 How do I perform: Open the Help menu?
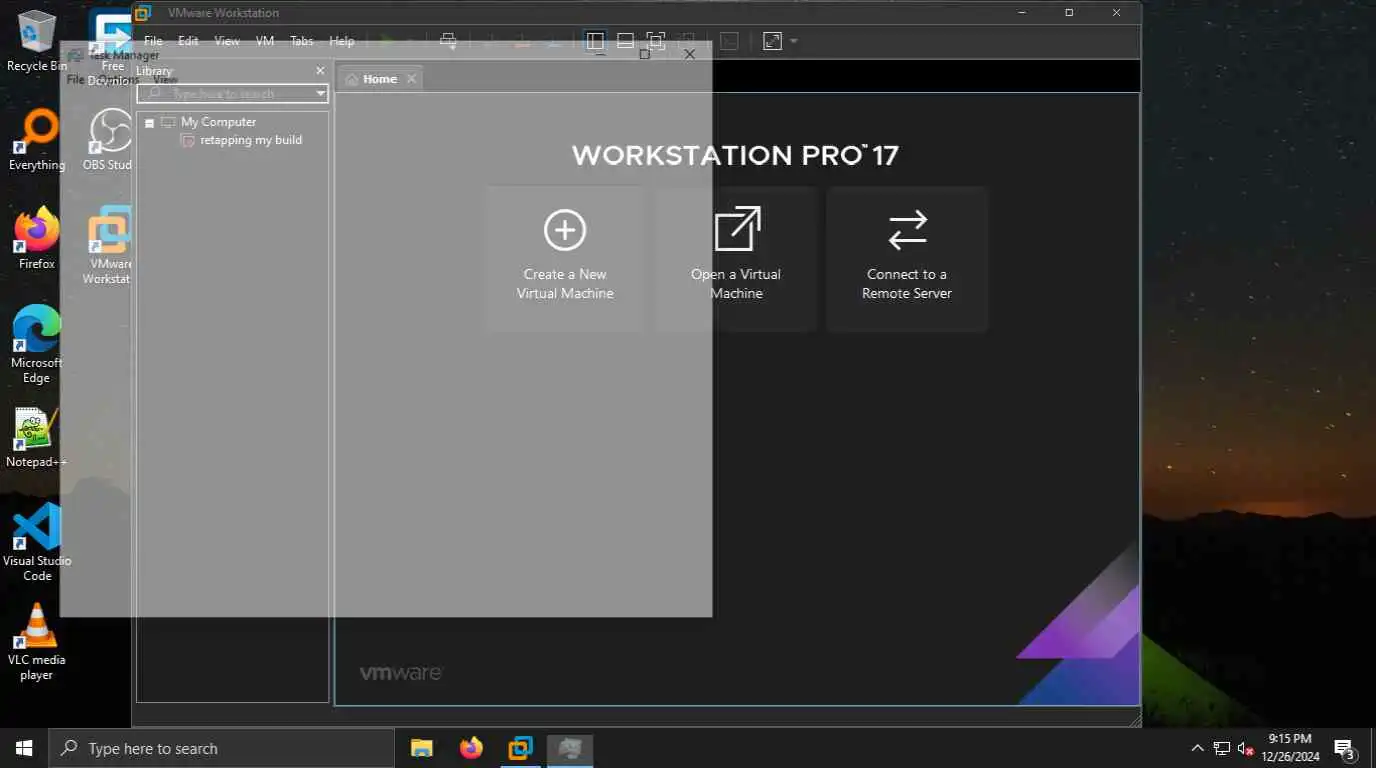pyautogui.click(x=342, y=41)
